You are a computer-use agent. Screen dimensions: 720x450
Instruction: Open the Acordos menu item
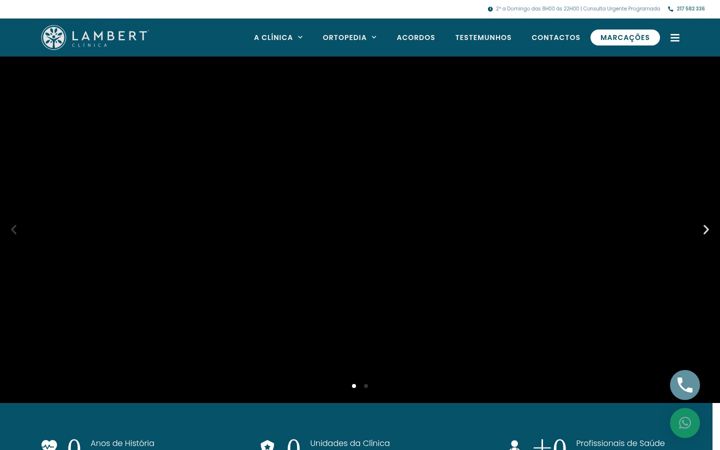(416, 38)
